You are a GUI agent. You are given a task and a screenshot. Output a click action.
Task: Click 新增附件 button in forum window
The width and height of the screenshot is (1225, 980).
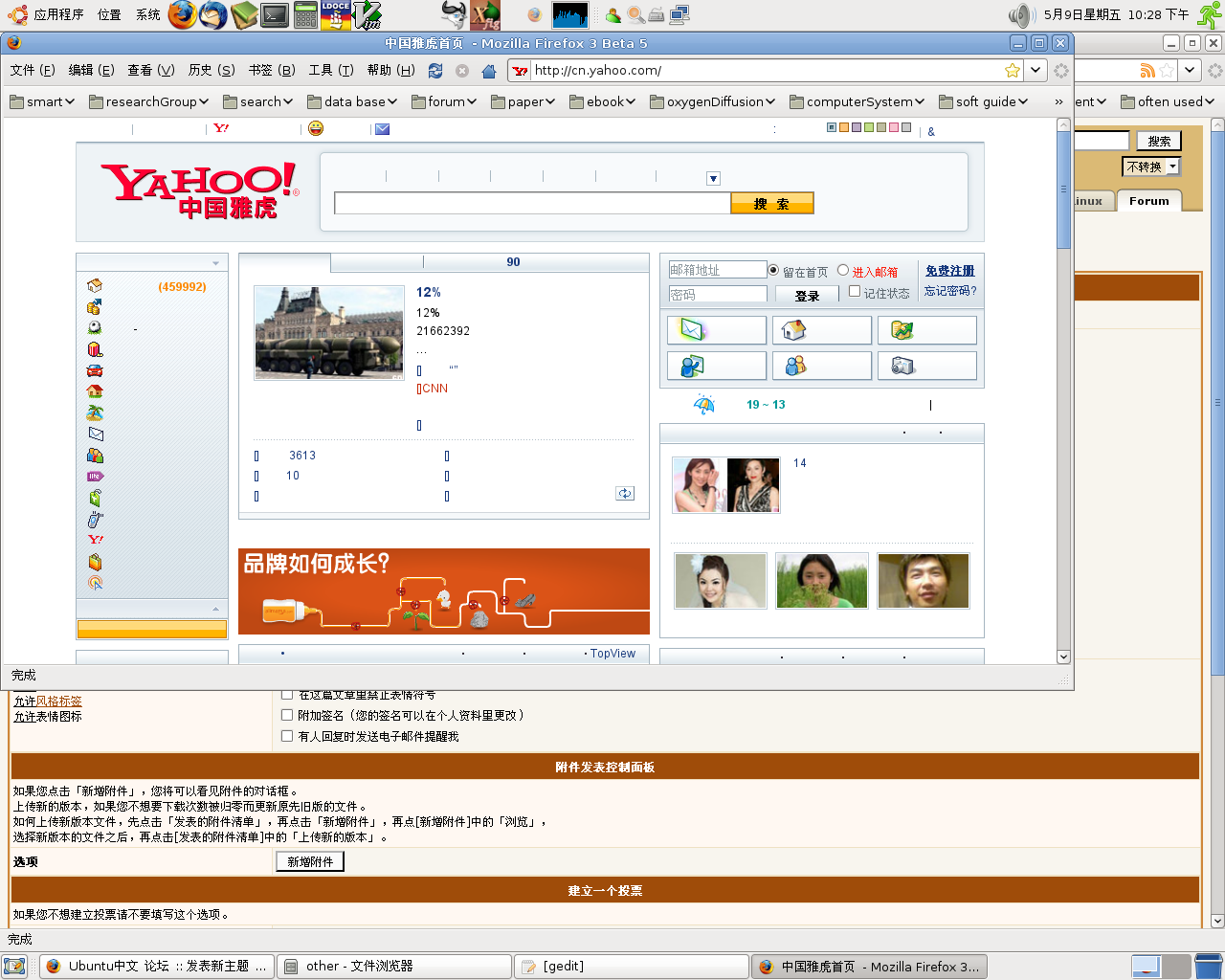pos(310,861)
